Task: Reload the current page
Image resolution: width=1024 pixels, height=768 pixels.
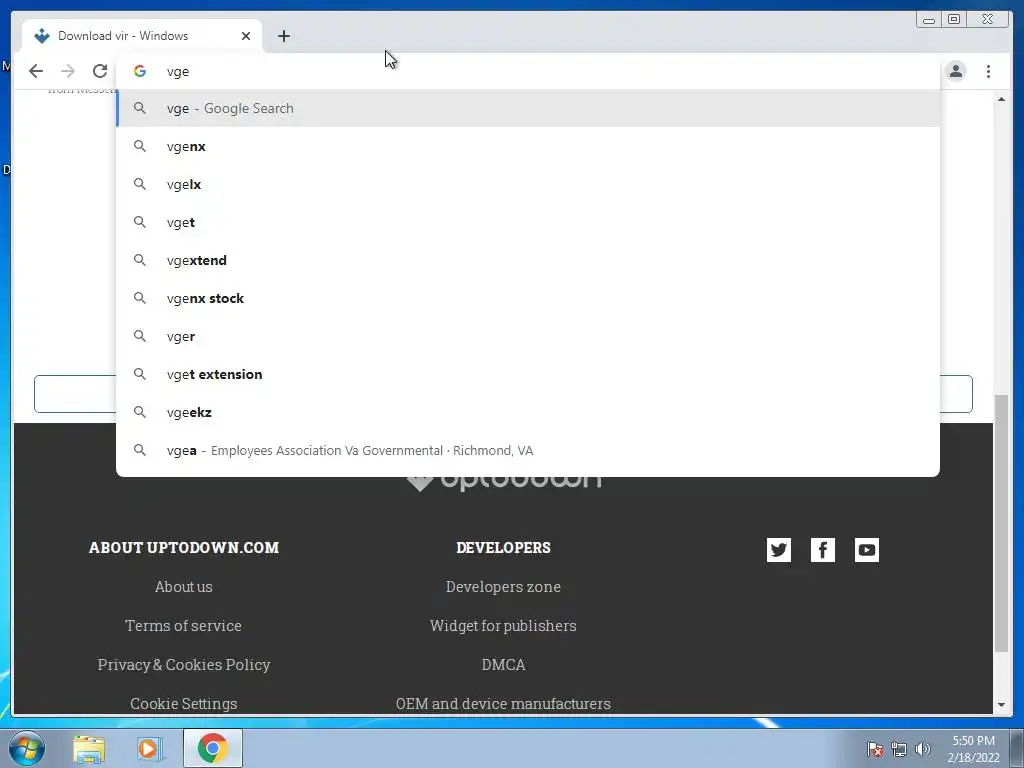Action: pos(100,71)
